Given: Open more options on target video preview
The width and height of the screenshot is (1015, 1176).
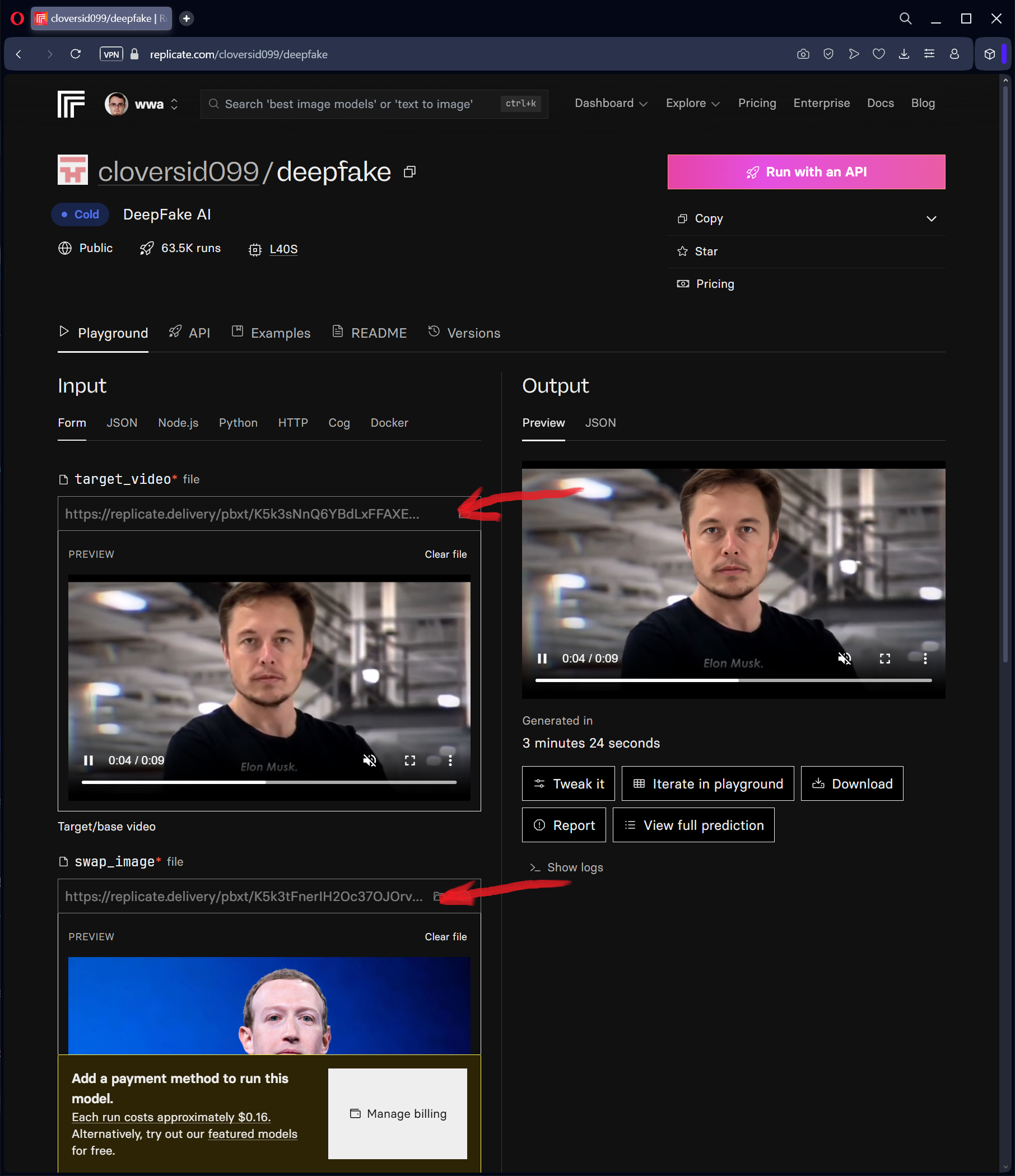Looking at the screenshot, I should [x=450, y=760].
